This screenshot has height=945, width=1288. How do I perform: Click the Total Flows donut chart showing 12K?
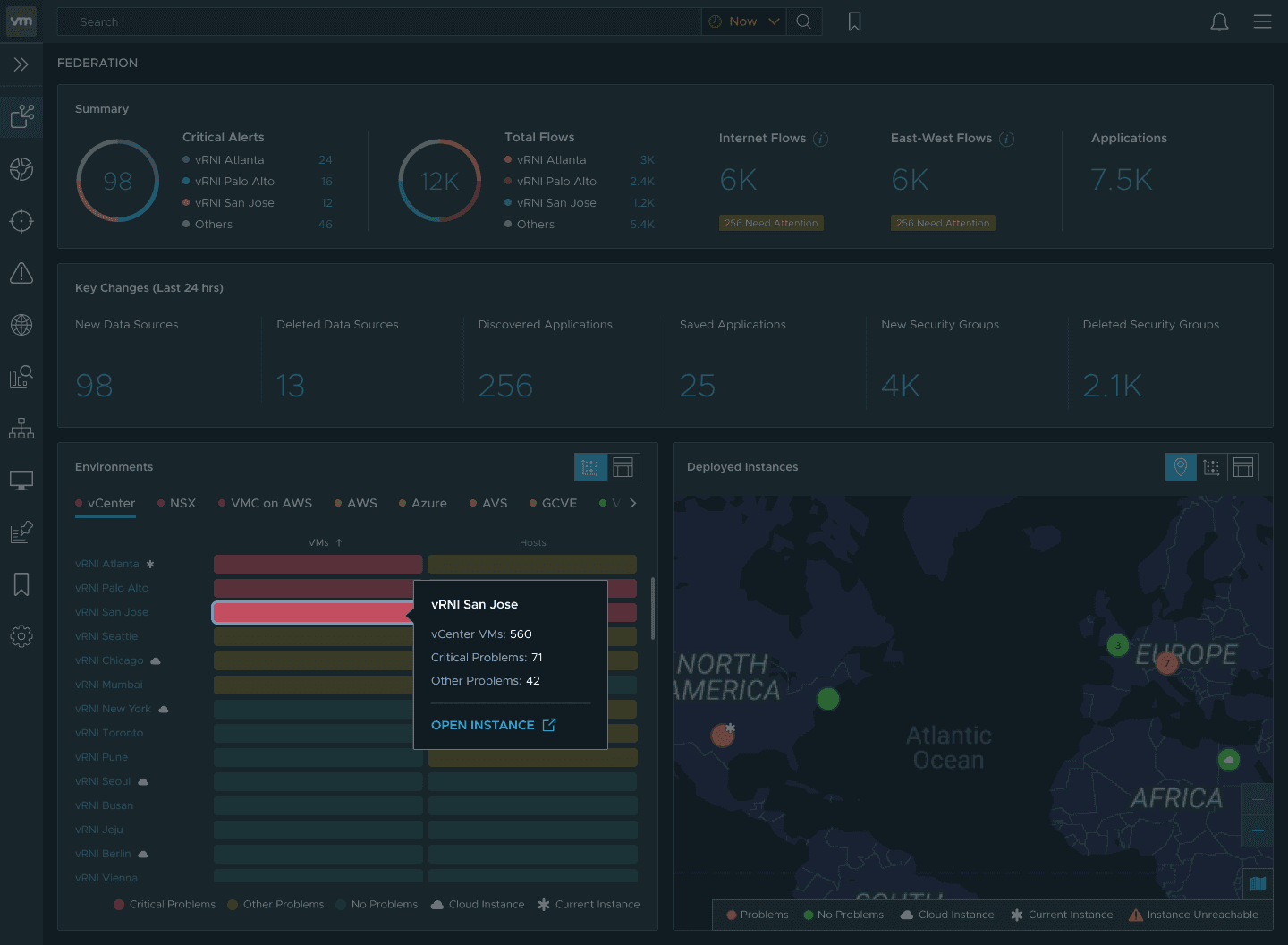pyautogui.click(x=440, y=181)
